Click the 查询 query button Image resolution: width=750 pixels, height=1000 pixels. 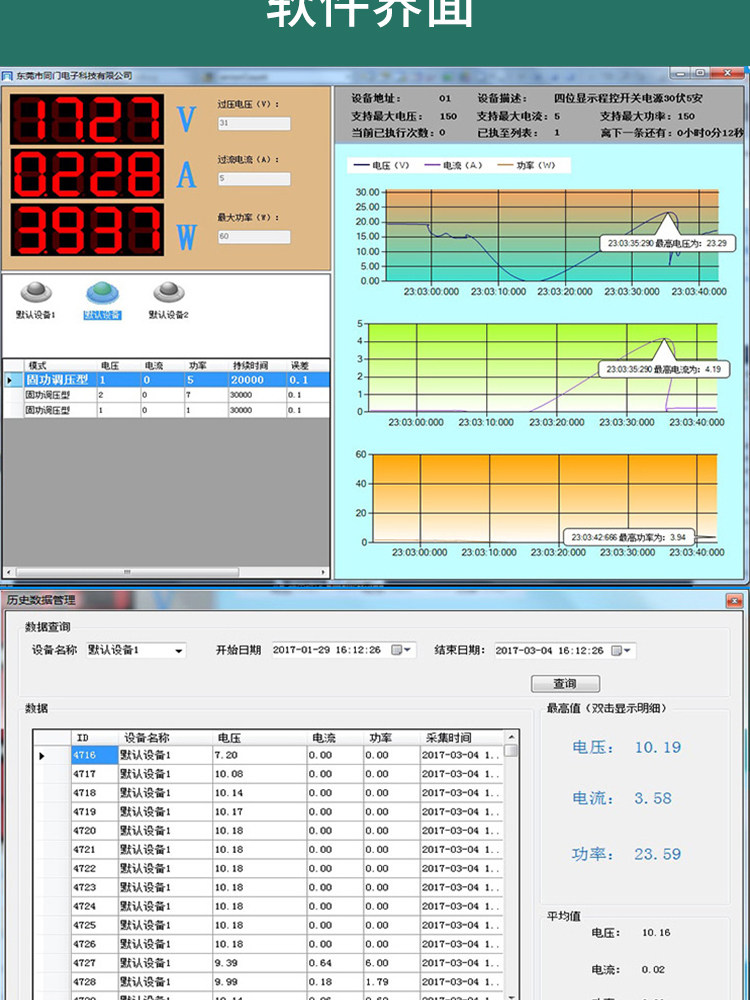[x=565, y=684]
